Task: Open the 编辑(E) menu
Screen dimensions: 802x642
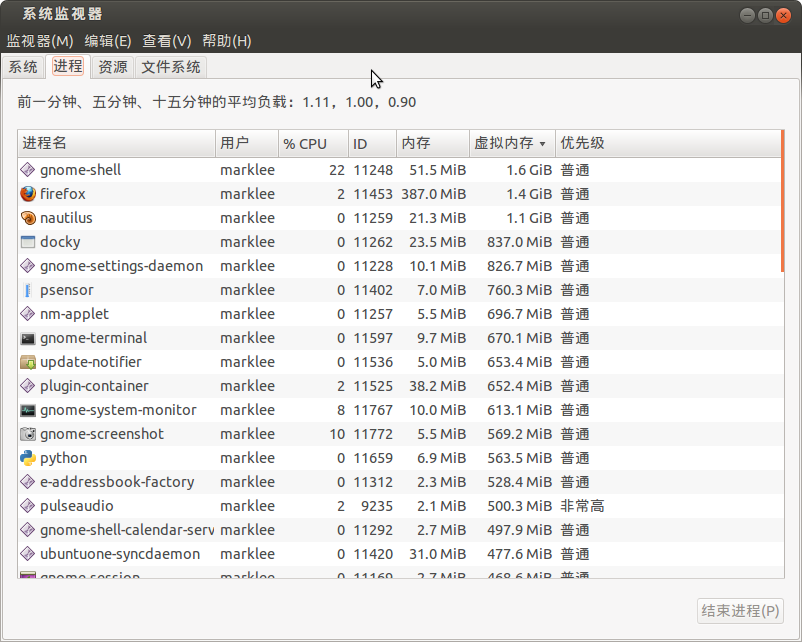Action: pyautogui.click(x=108, y=41)
